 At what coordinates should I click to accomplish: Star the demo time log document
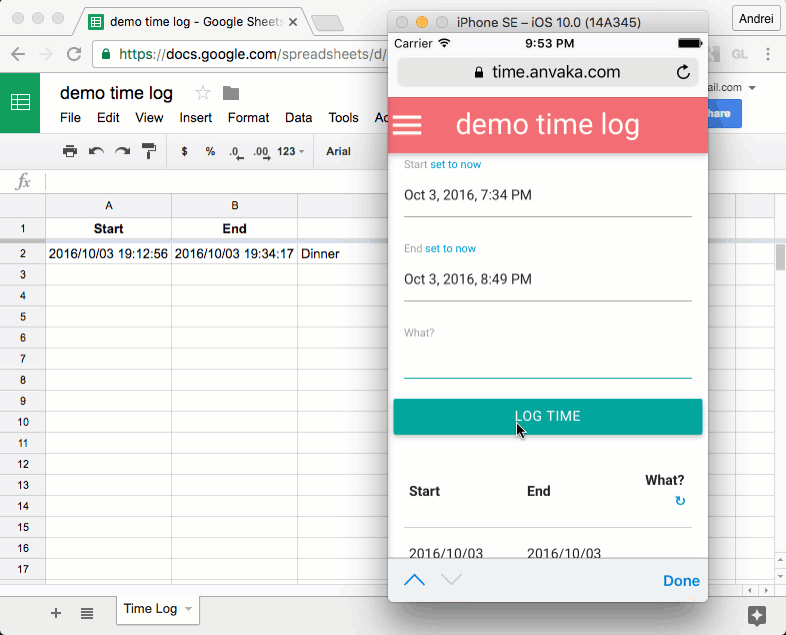[x=203, y=93]
